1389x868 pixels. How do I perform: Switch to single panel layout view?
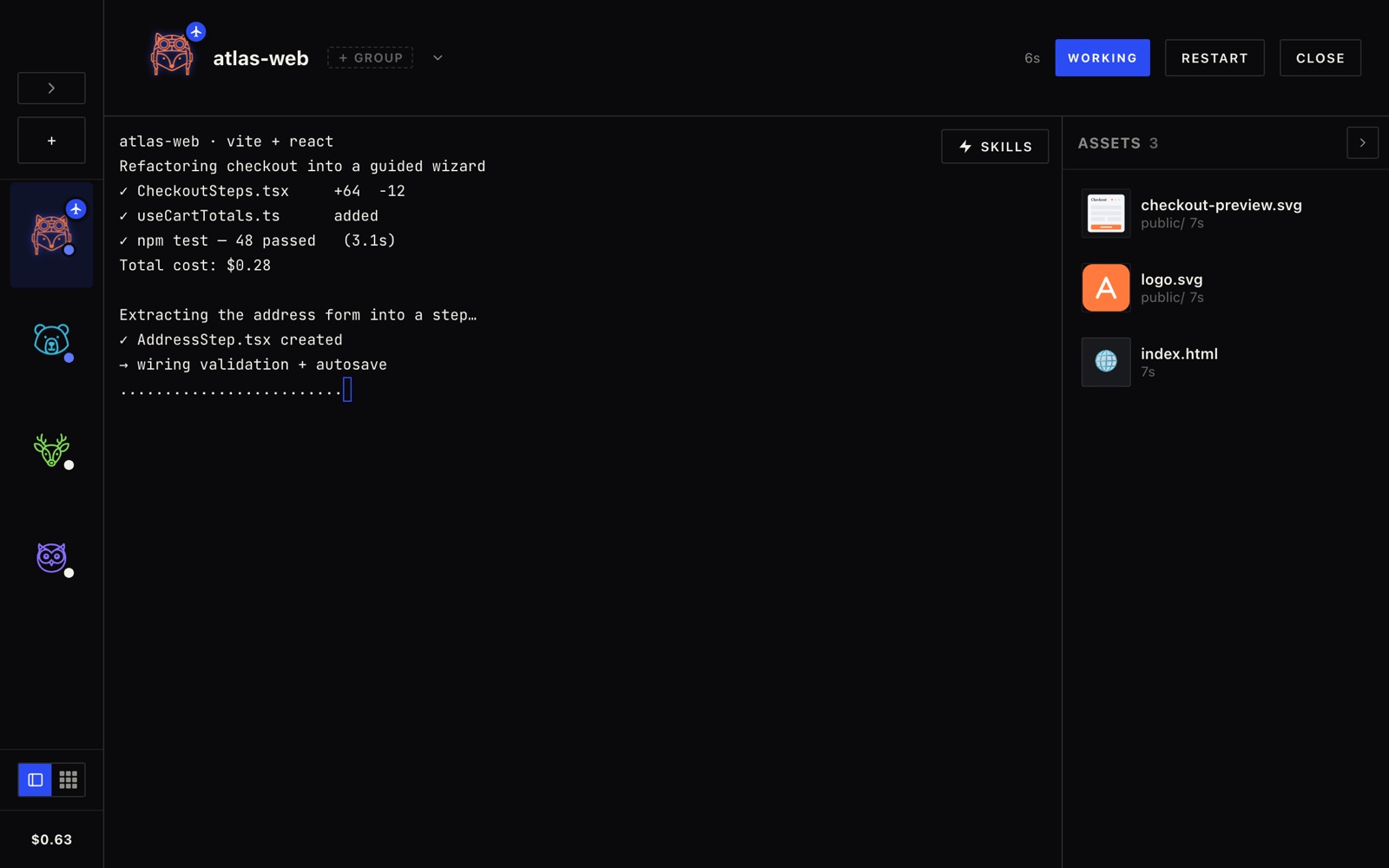(36, 779)
